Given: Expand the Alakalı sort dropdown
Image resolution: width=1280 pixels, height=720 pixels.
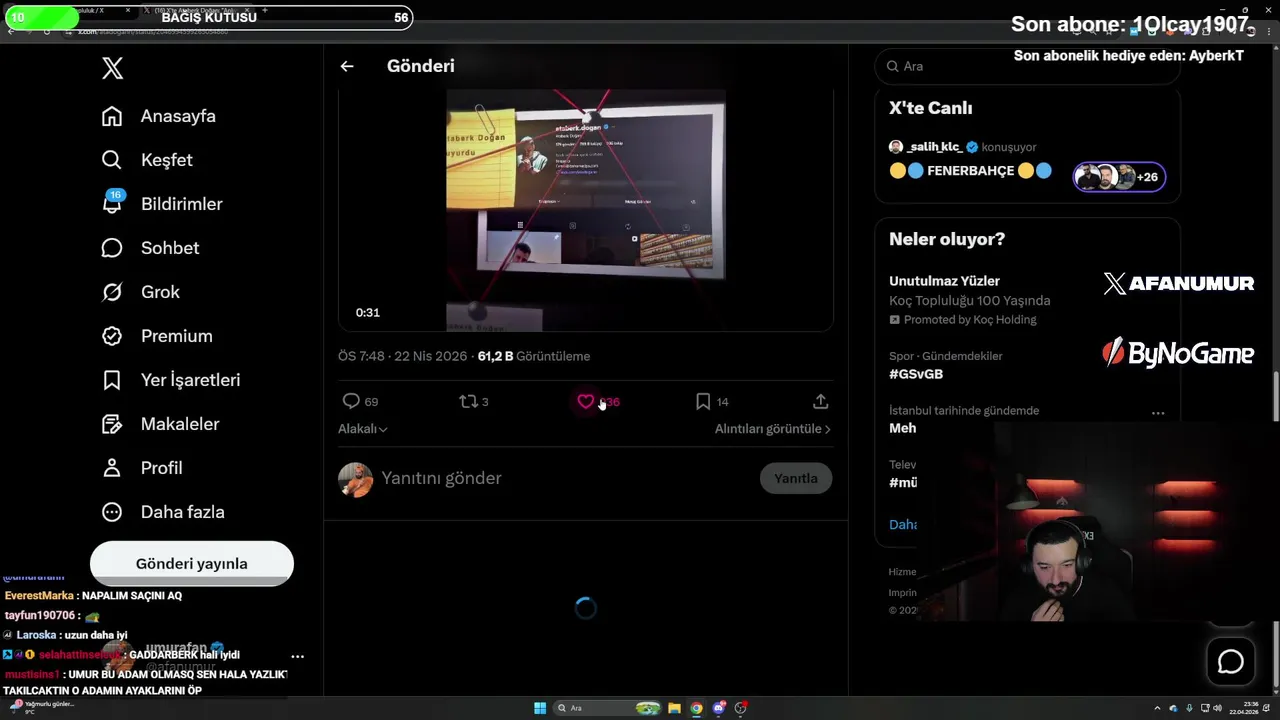Looking at the screenshot, I should 363,429.
